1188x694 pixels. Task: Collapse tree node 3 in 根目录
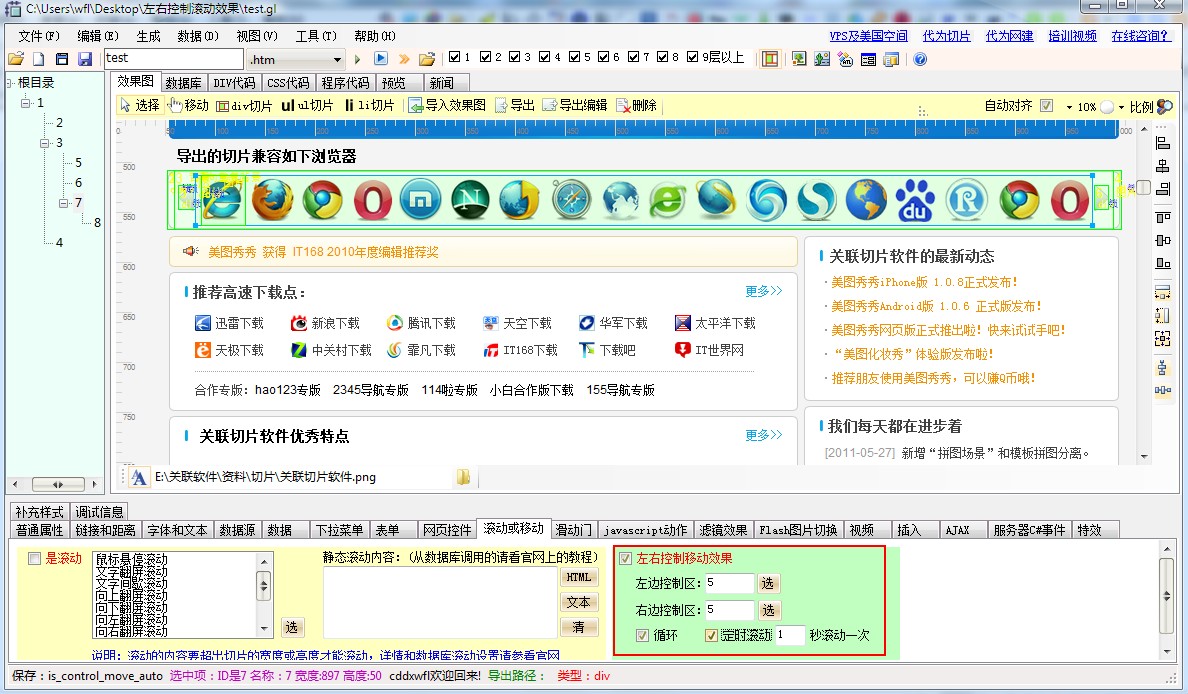(x=45, y=143)
